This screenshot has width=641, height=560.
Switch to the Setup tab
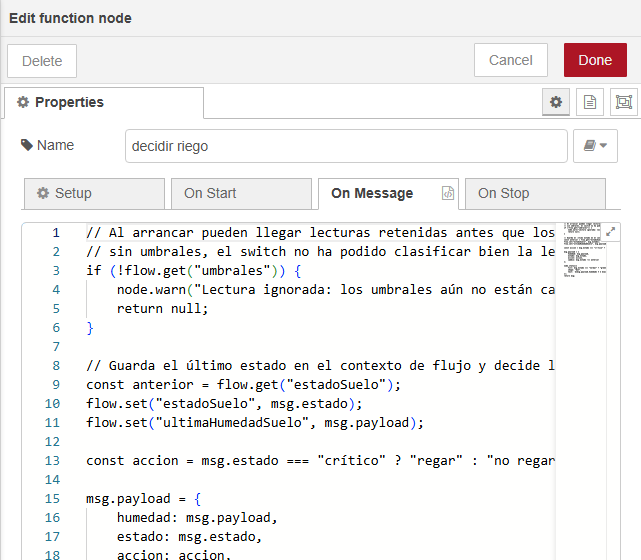pos(94,193)
